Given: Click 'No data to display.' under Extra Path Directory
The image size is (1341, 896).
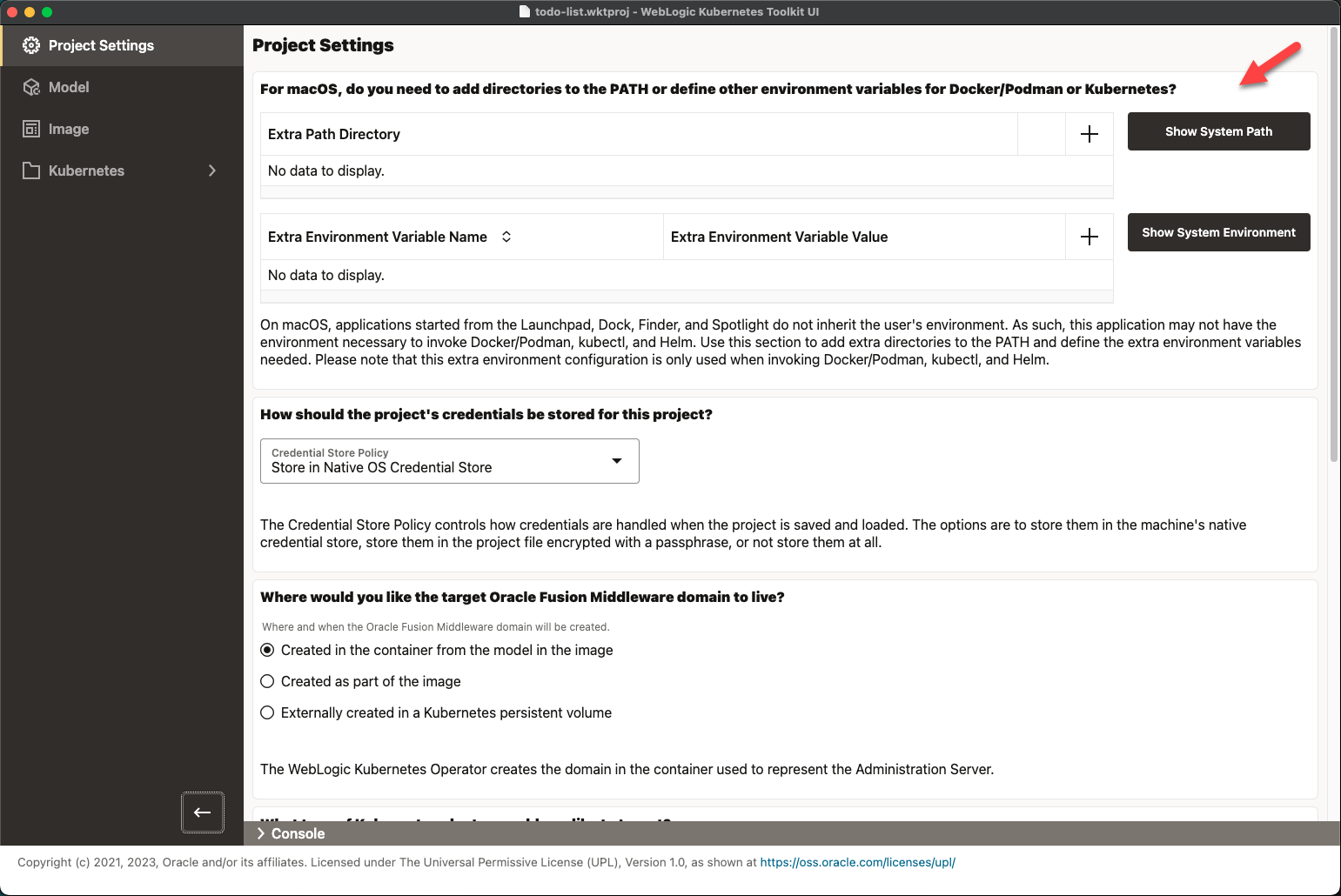Looking at the screenshot, I should pyautogui.click(x=326, y=171).
